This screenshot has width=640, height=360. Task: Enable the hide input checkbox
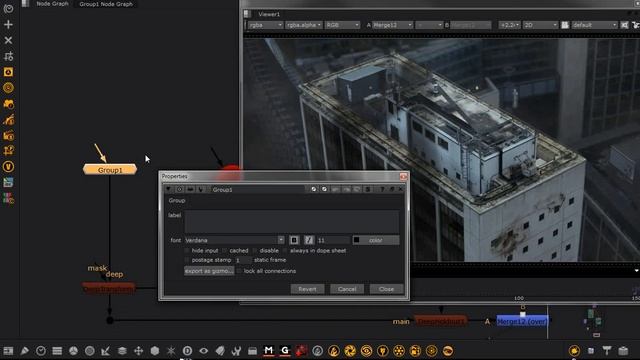coord(187,251)
